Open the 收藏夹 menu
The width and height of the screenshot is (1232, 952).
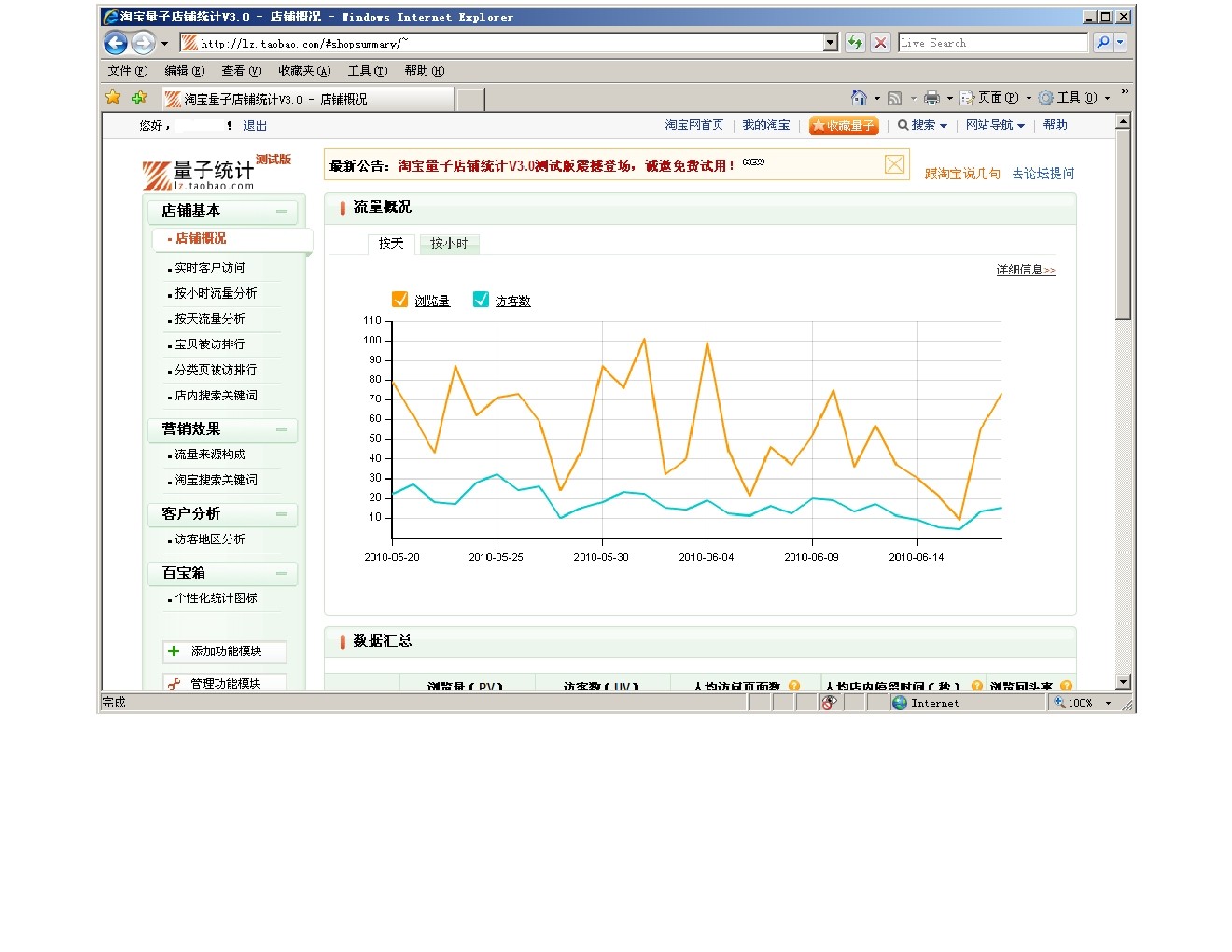[303, 71]
